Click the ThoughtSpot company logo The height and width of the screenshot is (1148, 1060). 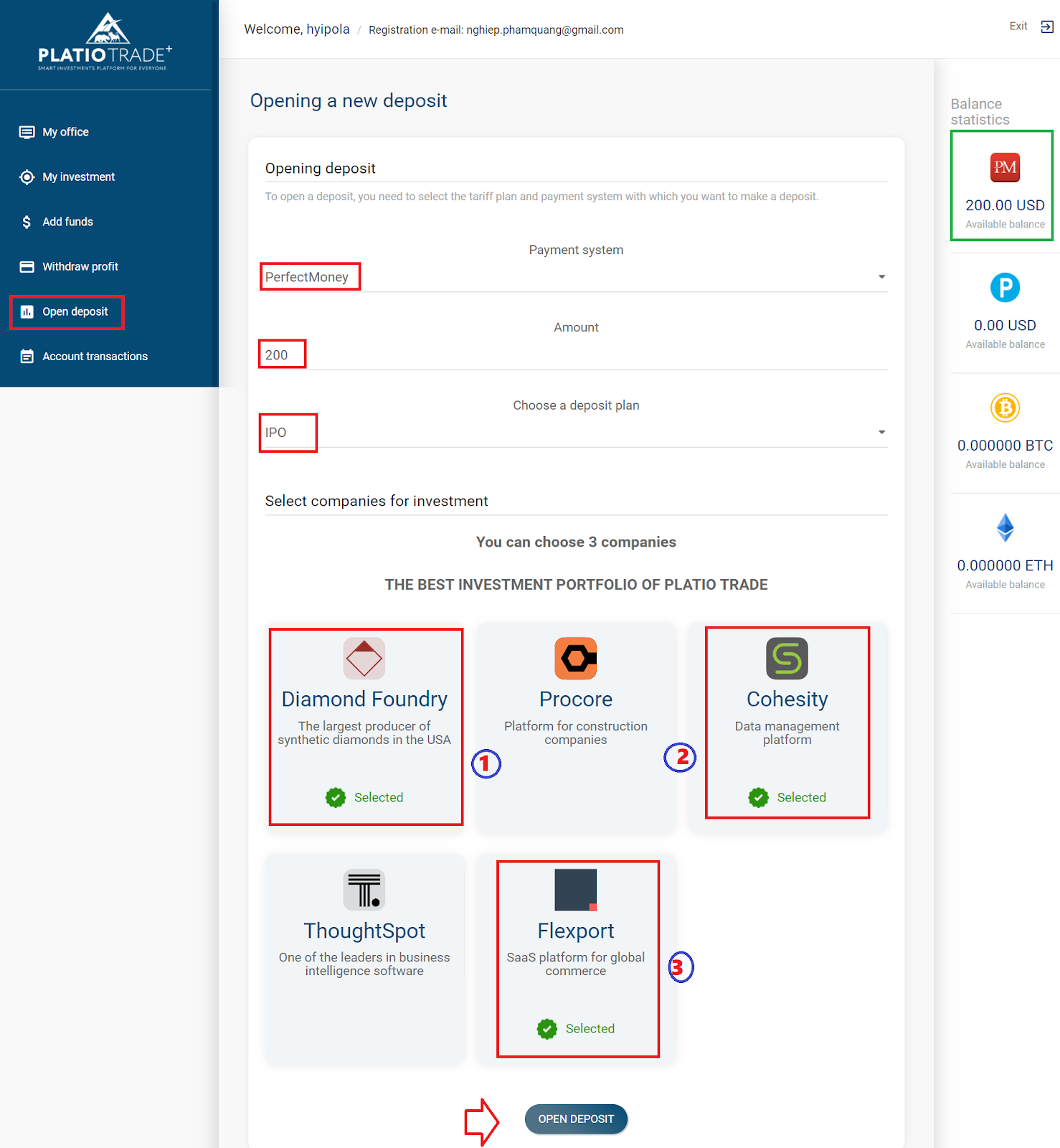click(x=364, y=890)
